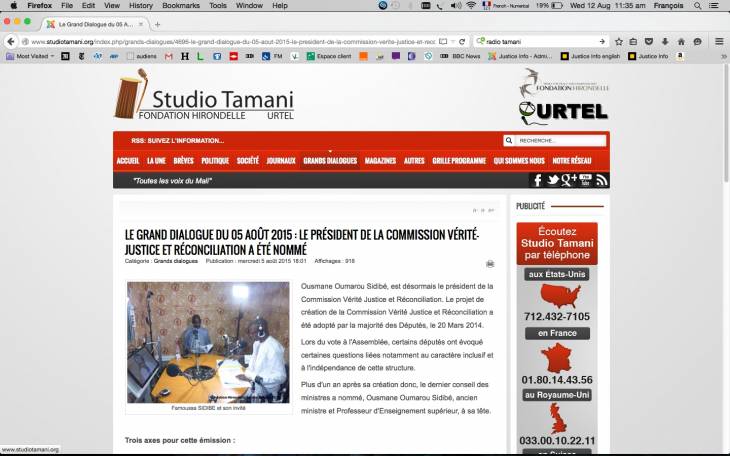
Task: Bookmark this page with the star icon
Action: tap(619, 41)
